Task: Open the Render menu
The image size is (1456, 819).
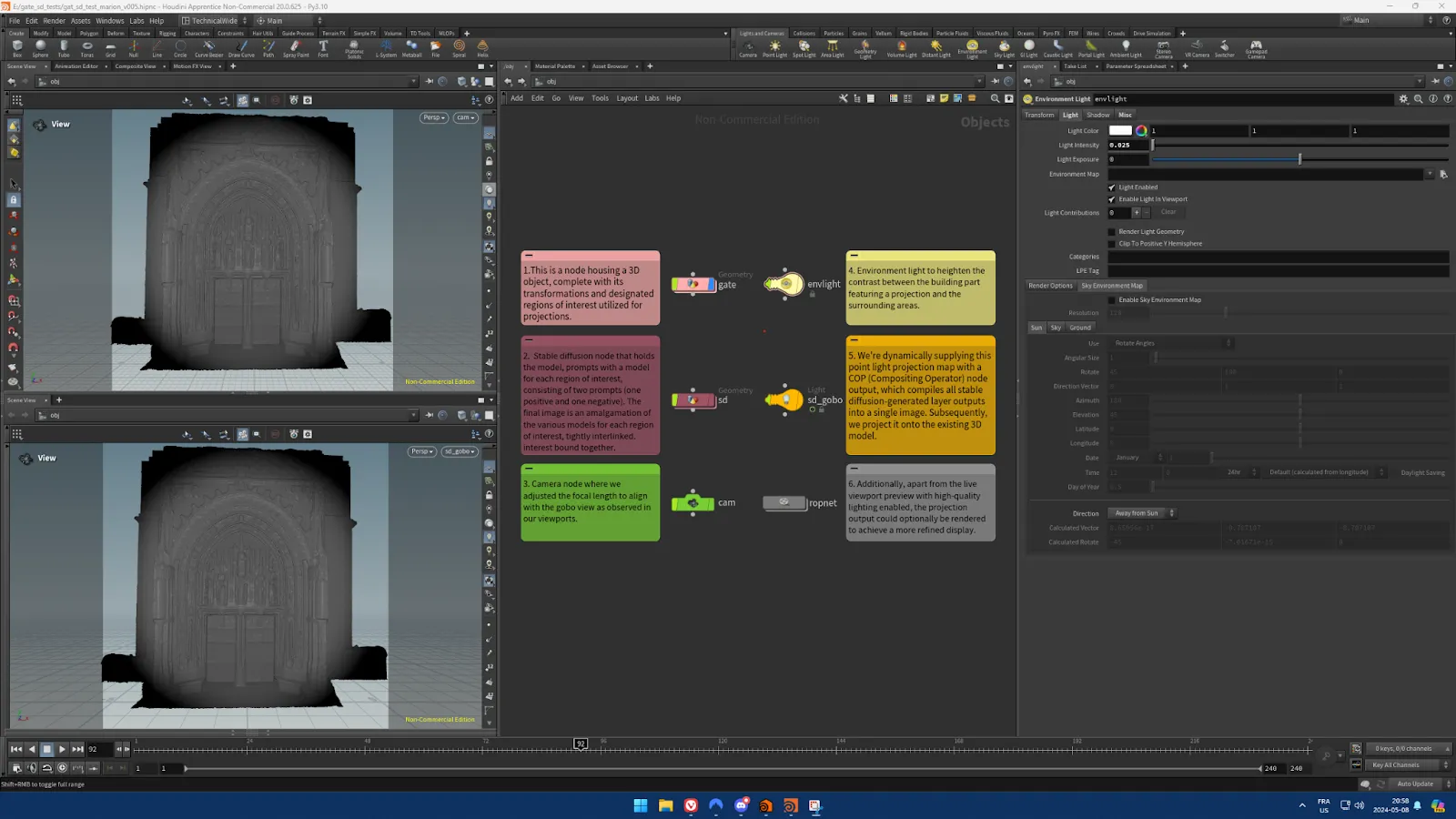Action: pyautogui.click(x=54, y=20)
